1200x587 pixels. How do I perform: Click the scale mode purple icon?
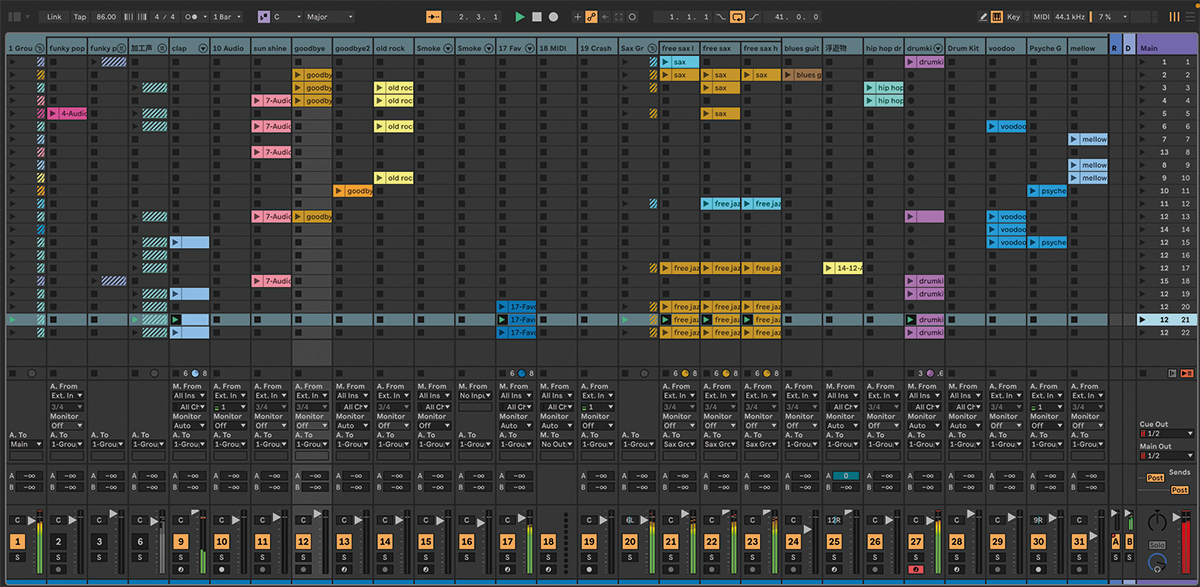pos(262,17)
